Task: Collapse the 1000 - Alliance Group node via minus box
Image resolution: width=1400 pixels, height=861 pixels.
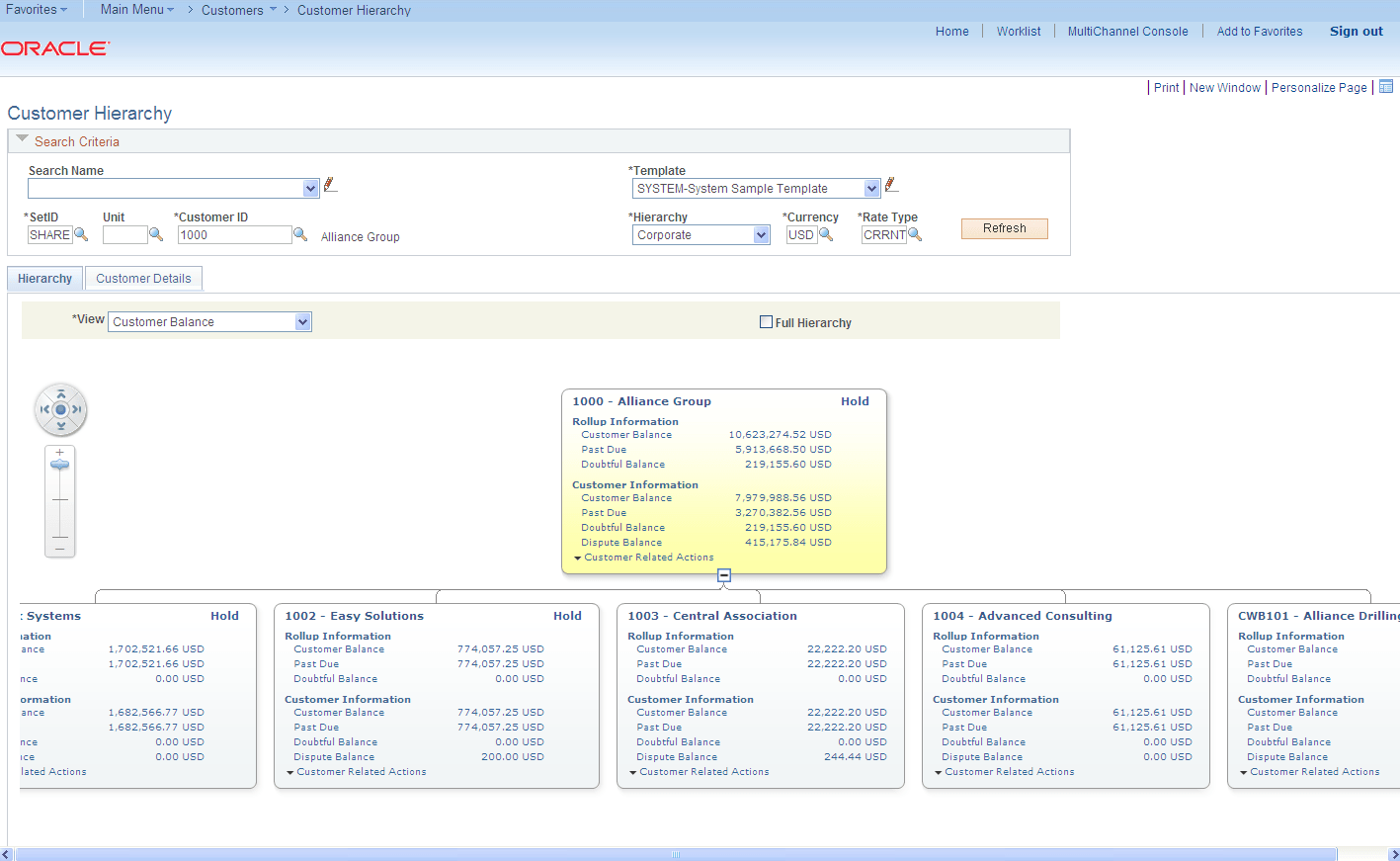Action: pyautogui.click(x=724, y=574)
